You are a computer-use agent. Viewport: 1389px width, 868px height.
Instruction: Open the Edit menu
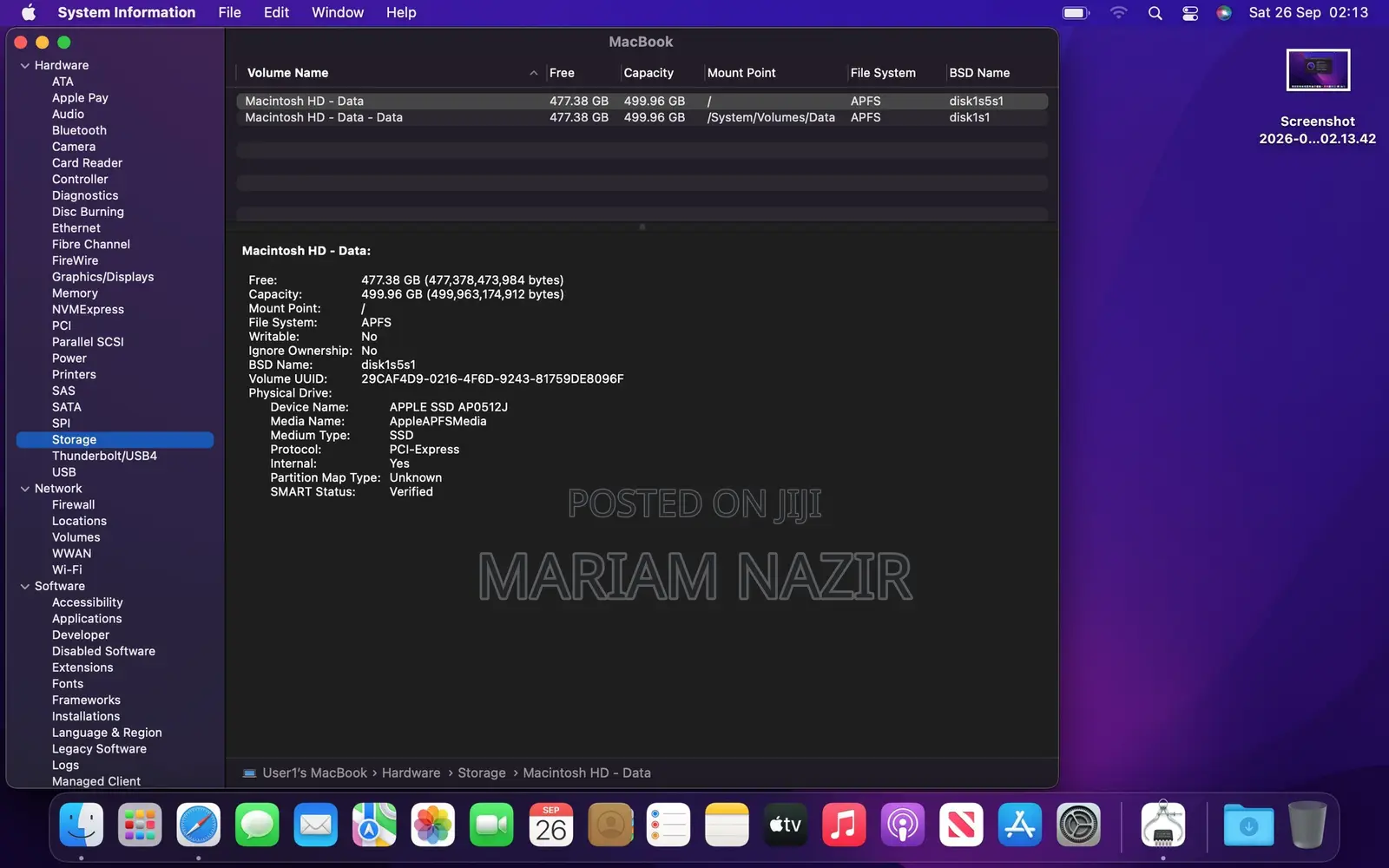click(x=276, y=12)
